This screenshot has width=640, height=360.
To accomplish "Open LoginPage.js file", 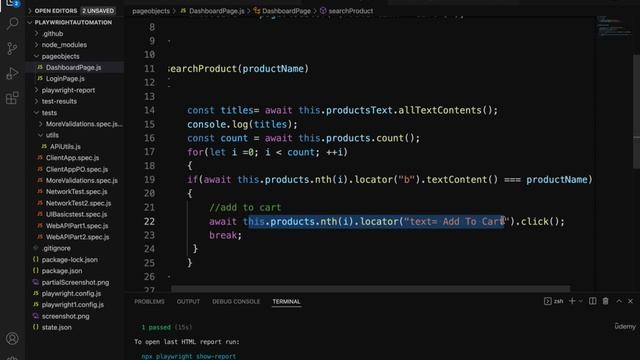I will [65, 79].
